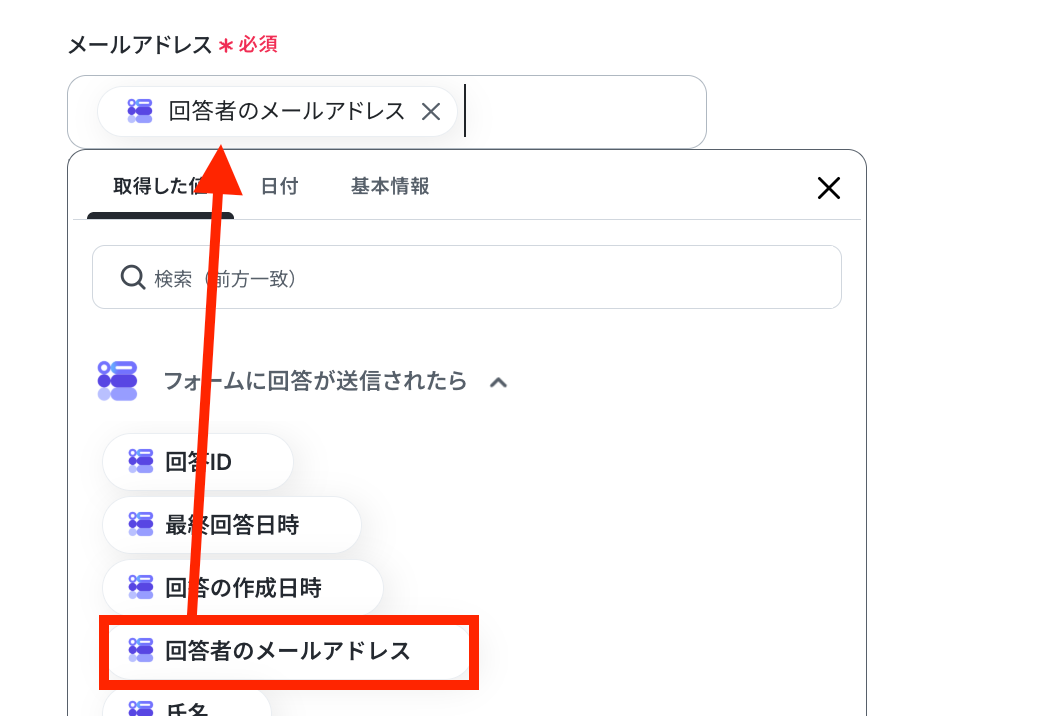
Task: Click the icon on the 回答の作成日時 chip
Action: (141, 588)
